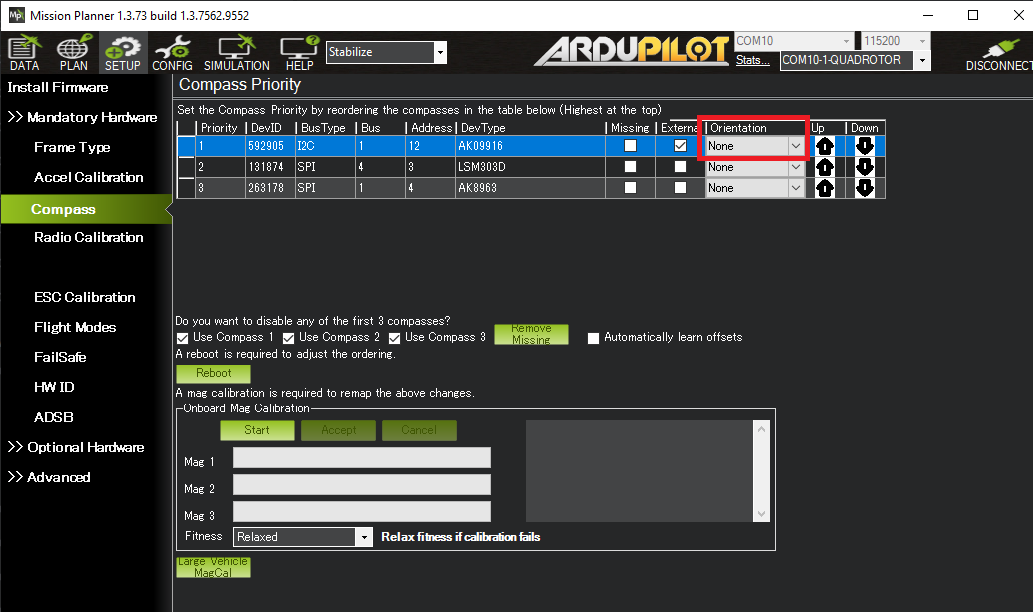Move compass priority 1 down with arrow icon
The width and height of the screenshot is (1033, 612).
863,147
